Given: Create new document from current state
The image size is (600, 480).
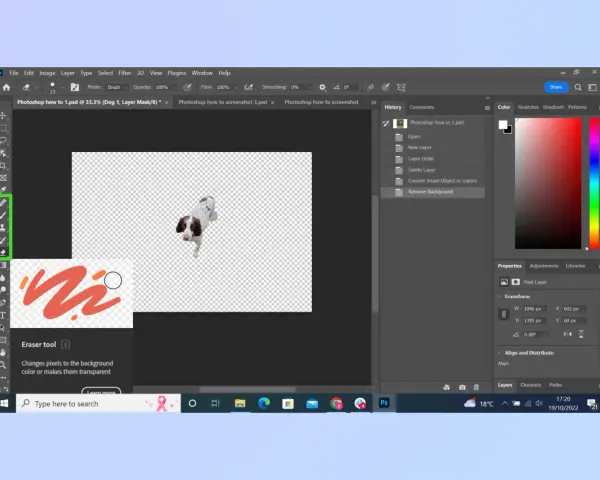Looking at the screenshot, I should 447,387.
